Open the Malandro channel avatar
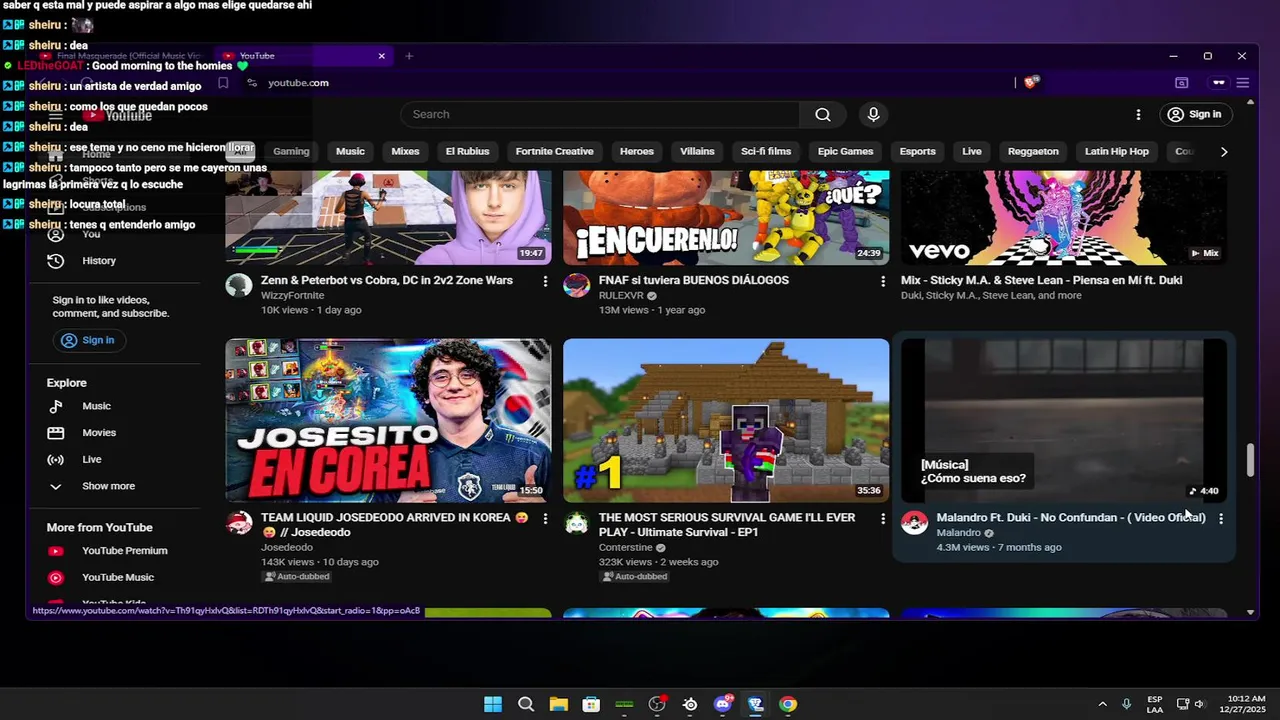1280x720 pixels. coord(914,523)
